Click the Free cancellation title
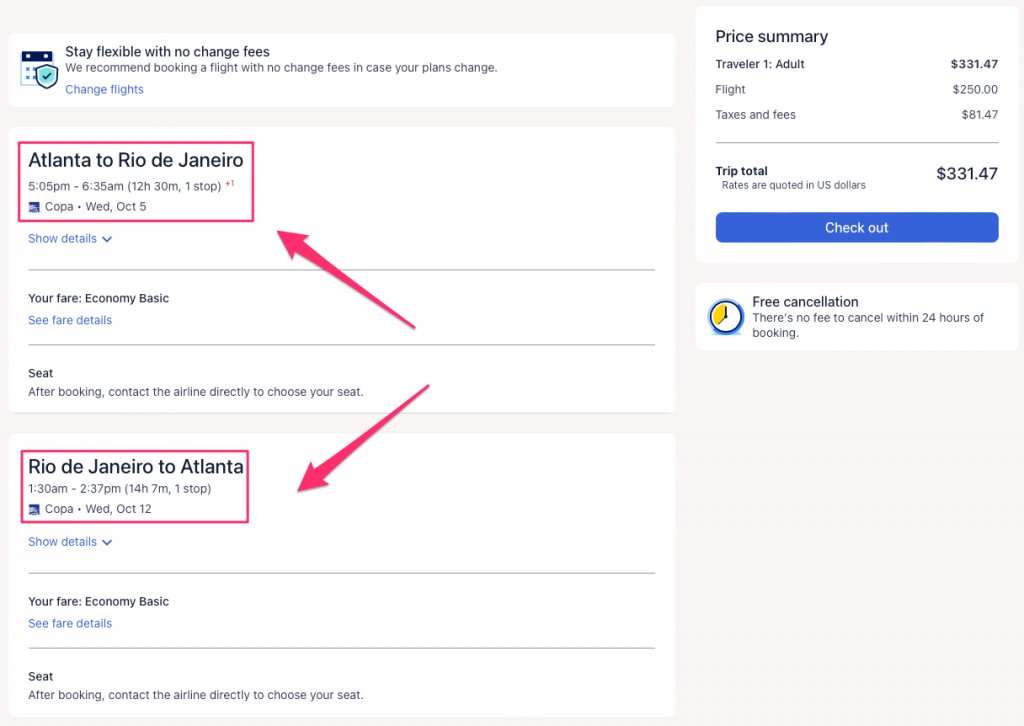1024x726 pixels. coord(805,302)
